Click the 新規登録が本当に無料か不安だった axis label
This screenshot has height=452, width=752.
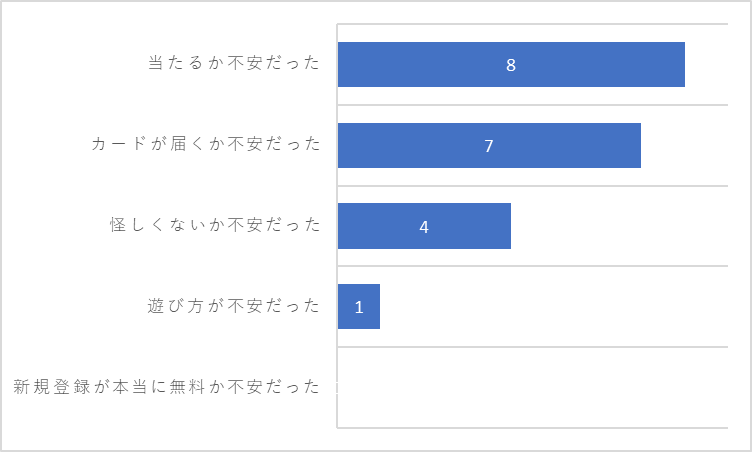tap(166, 386)
